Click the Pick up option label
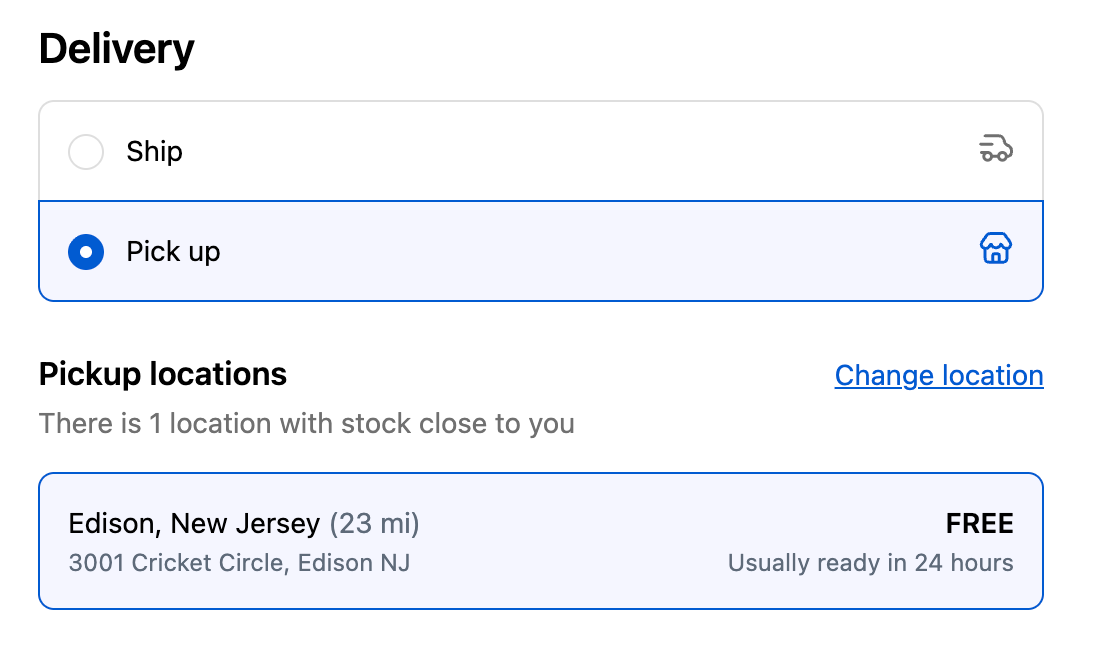Image resolution: width=1094 pixels, height=650 pixels. (173, 252)
